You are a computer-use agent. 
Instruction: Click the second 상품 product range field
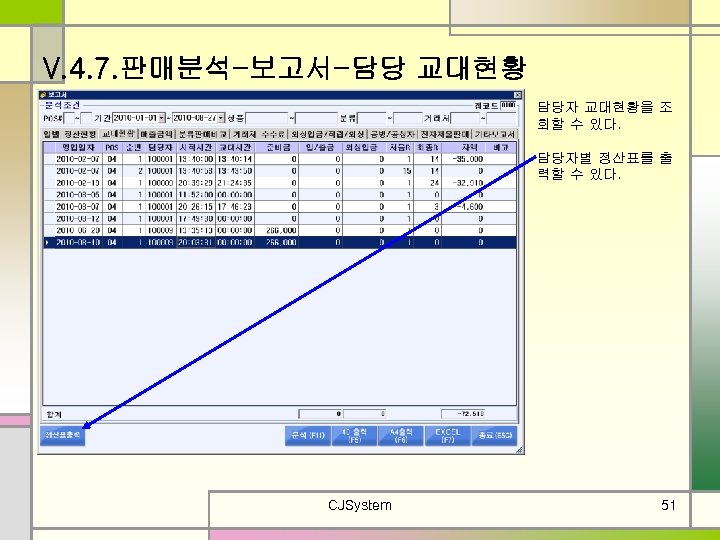316,118
